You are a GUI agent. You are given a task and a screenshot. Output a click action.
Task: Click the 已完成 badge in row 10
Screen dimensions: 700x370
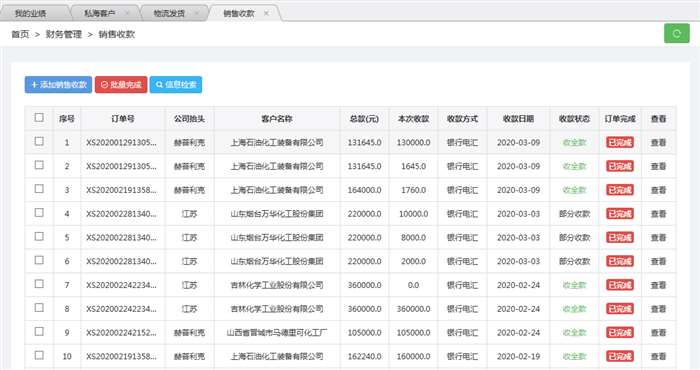[x=620, y=357]
